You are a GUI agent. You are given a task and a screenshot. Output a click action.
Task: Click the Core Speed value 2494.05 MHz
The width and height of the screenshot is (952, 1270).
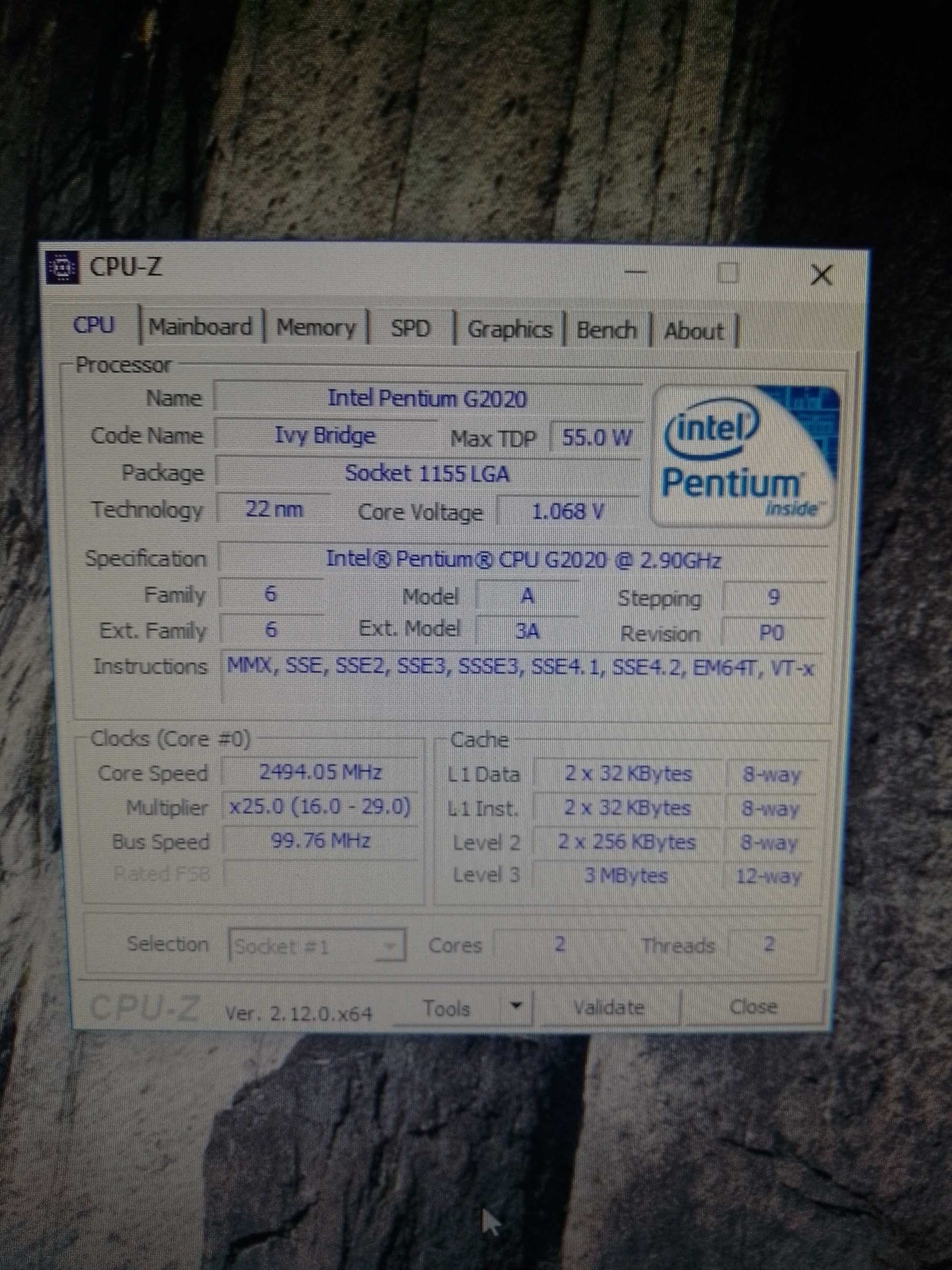(320, 772)
